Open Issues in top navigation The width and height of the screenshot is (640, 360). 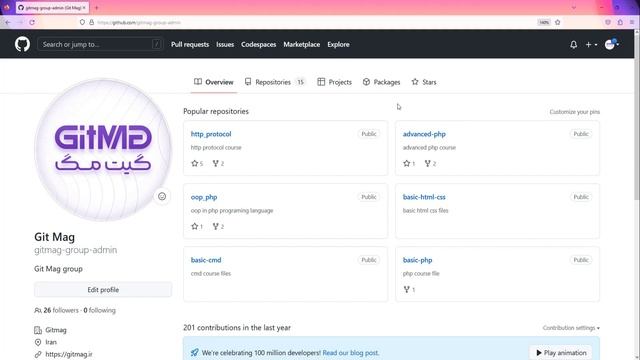[x=225, y=44]
